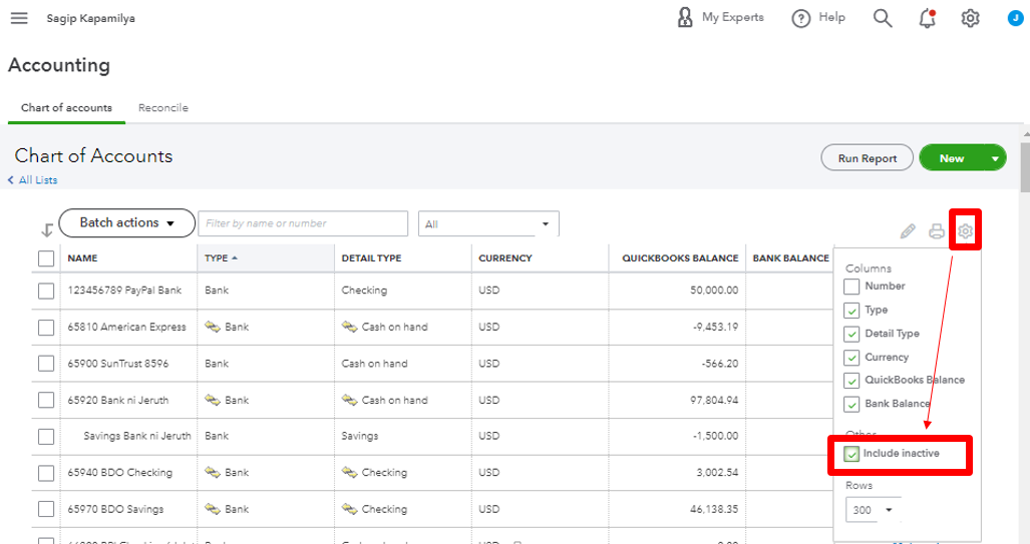
Task: Click the Run Report button
Action: pos(867,158)
